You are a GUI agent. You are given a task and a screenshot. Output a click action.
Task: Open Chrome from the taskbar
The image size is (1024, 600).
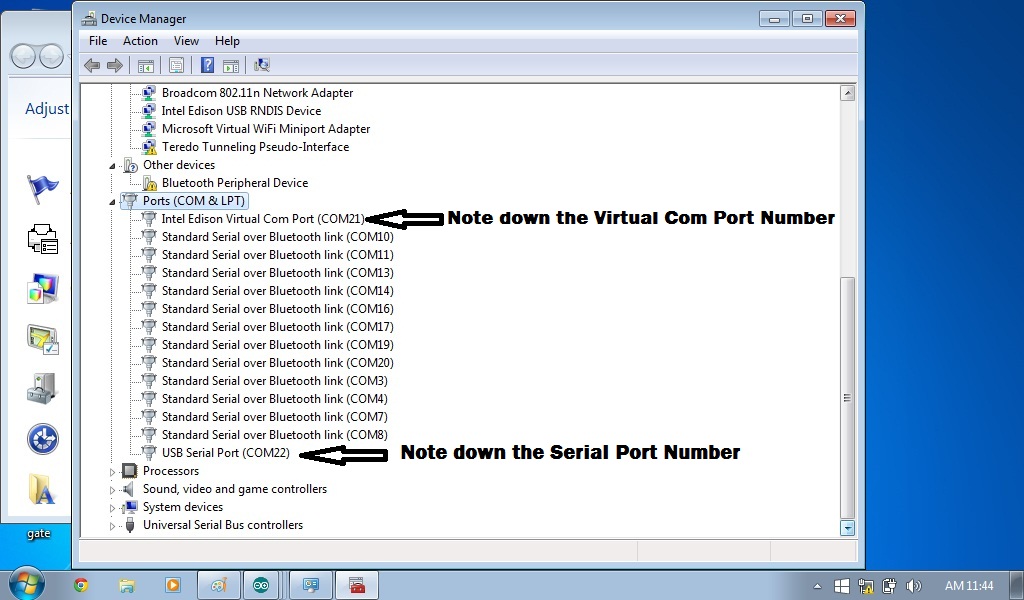point(81,585)
